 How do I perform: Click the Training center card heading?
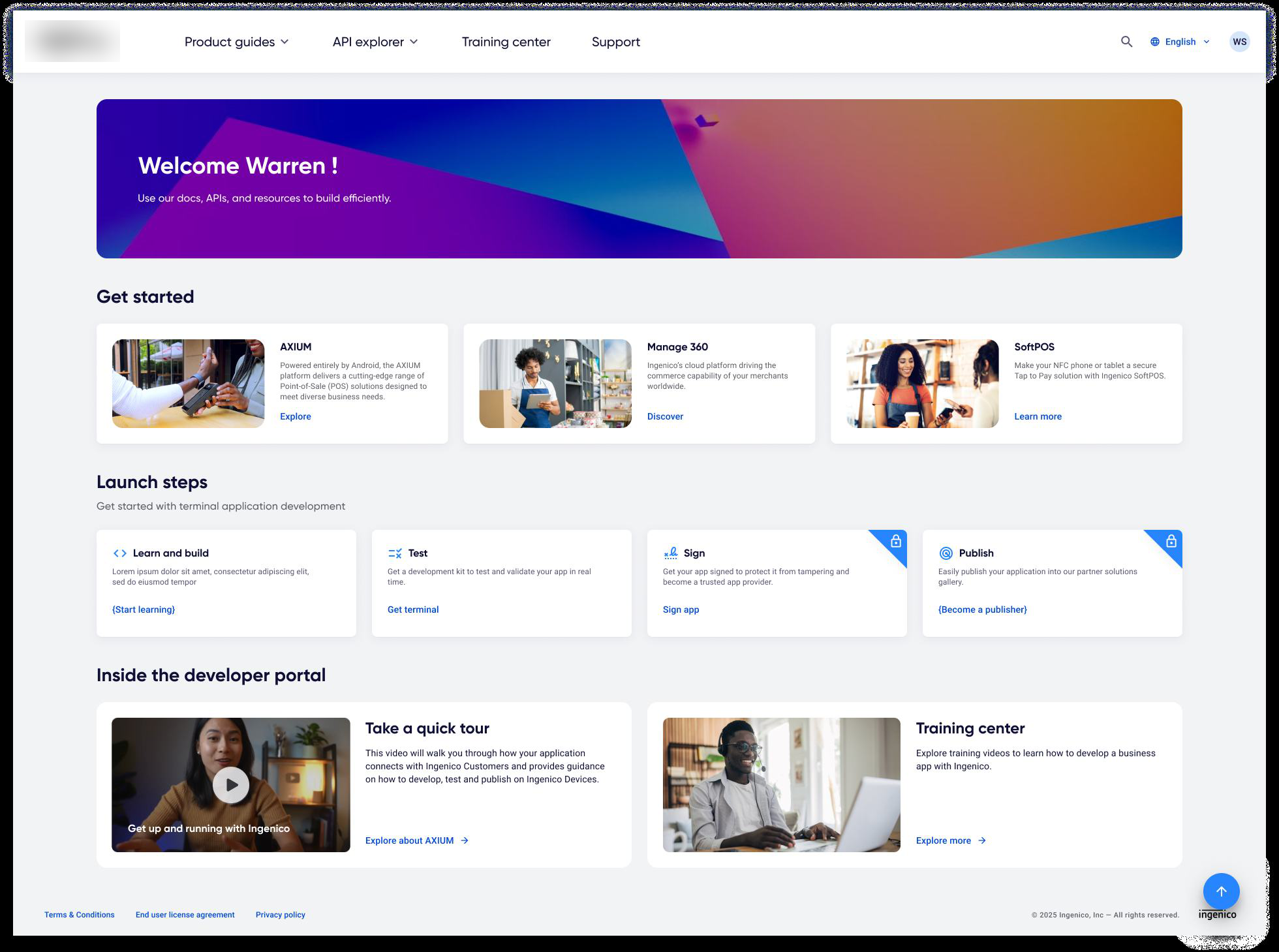pos(970,728)
